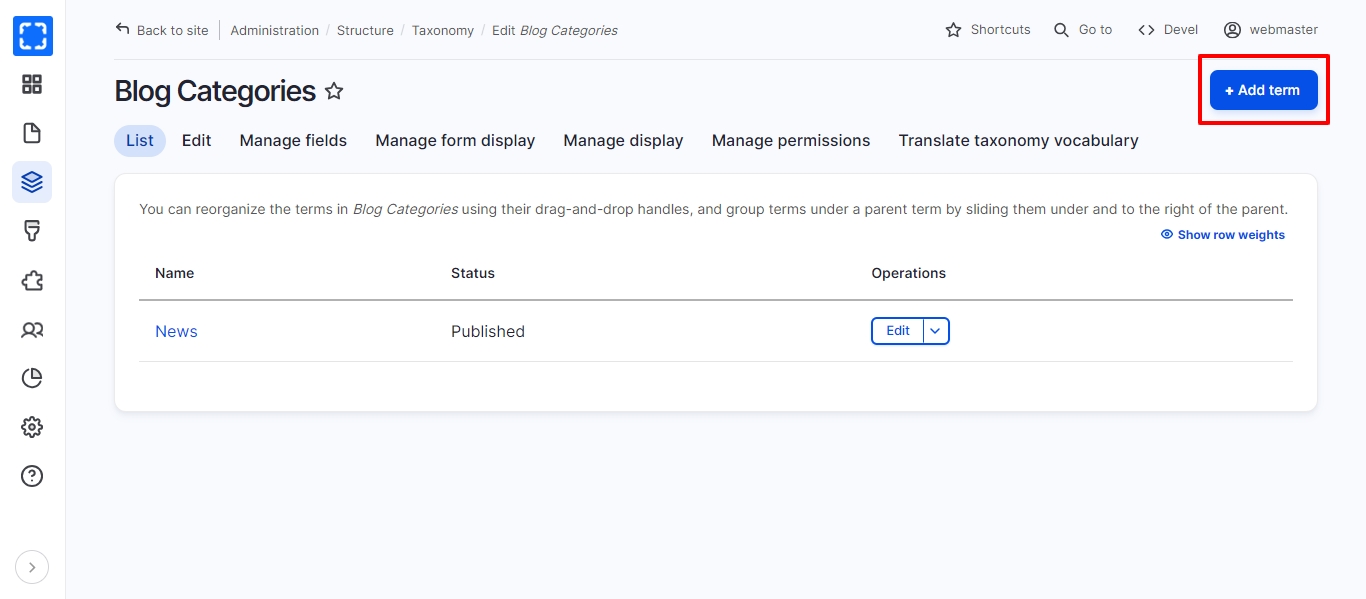Open the dropdown arrow next to Edit
Screen dimensions: 1366x599
[936, 331]
